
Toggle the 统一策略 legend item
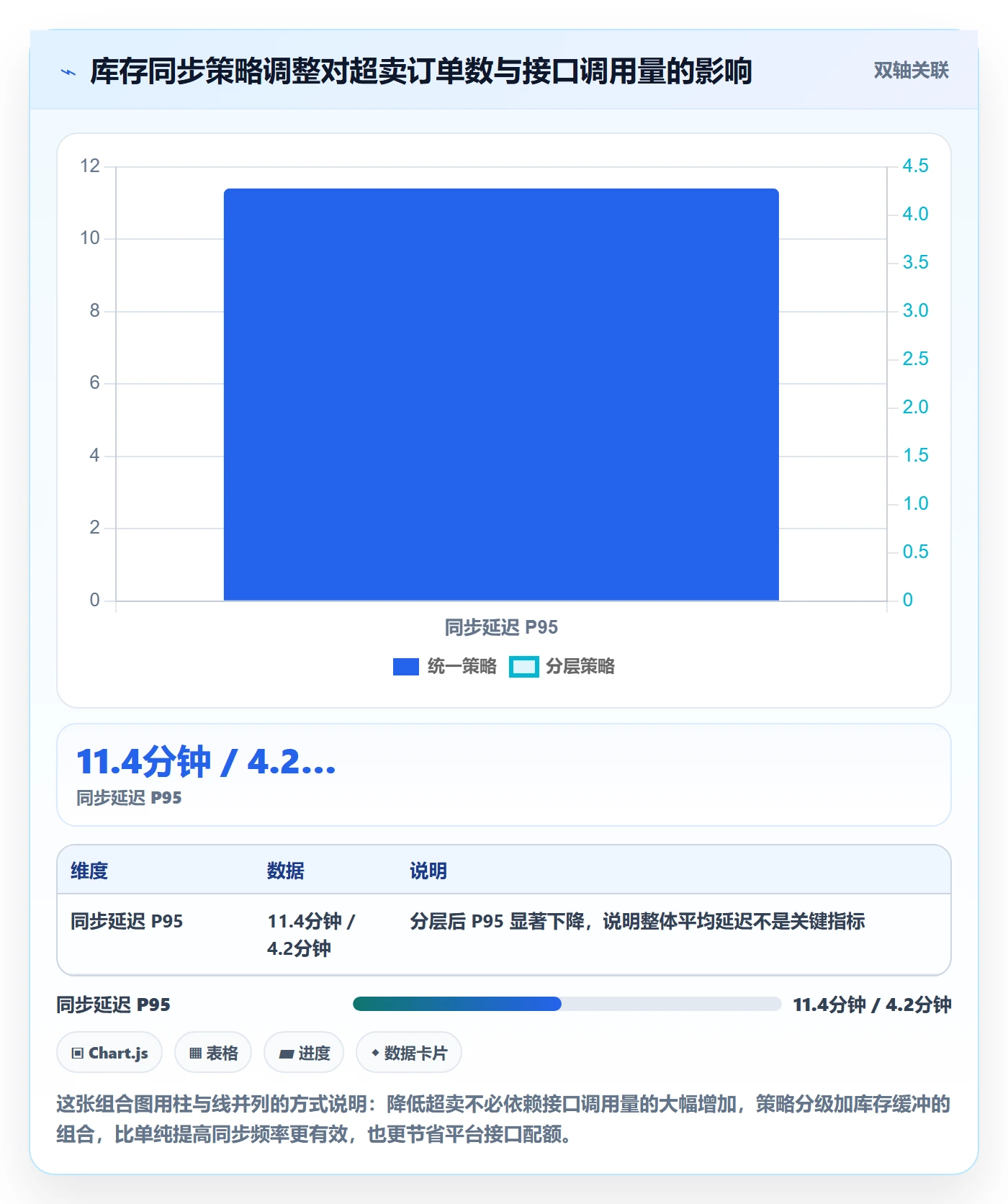tap(445, 667)
